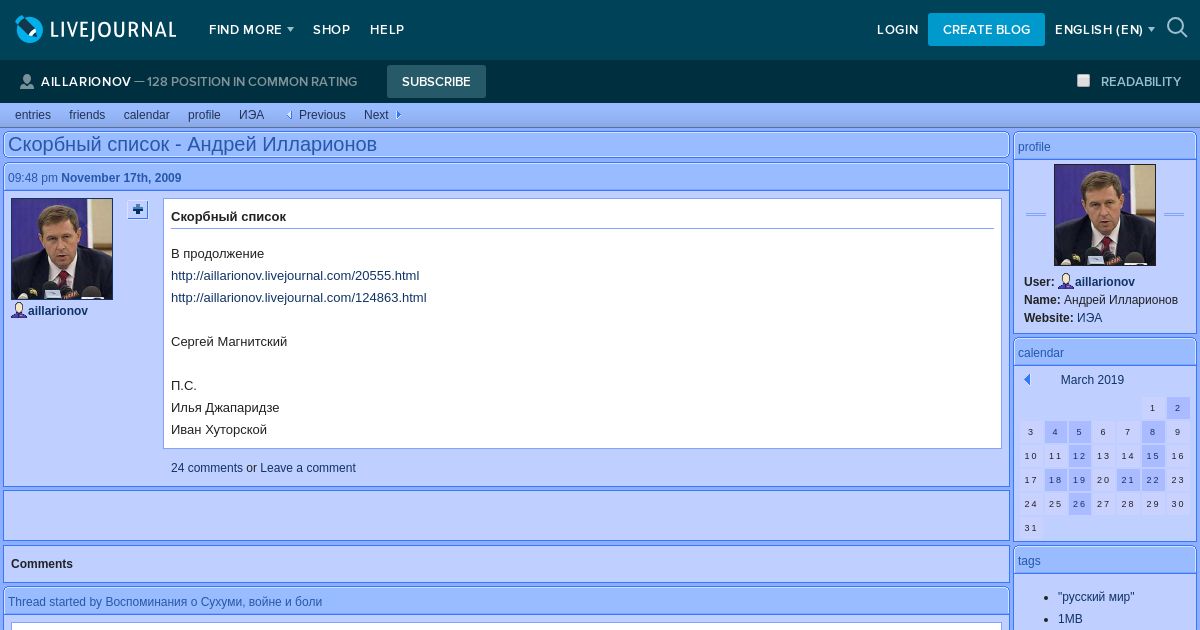Open the 24 comments link

tap(207, 468)
